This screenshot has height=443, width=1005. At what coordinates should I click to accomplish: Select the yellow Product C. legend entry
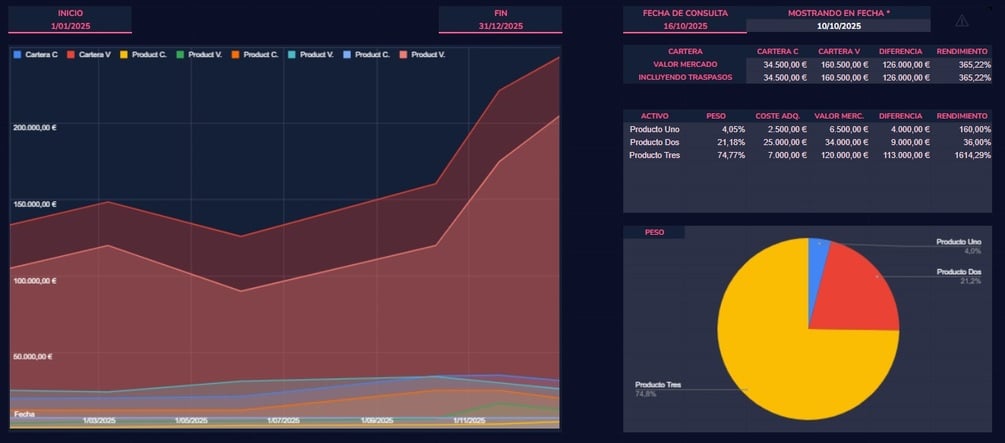click(144, 54)
